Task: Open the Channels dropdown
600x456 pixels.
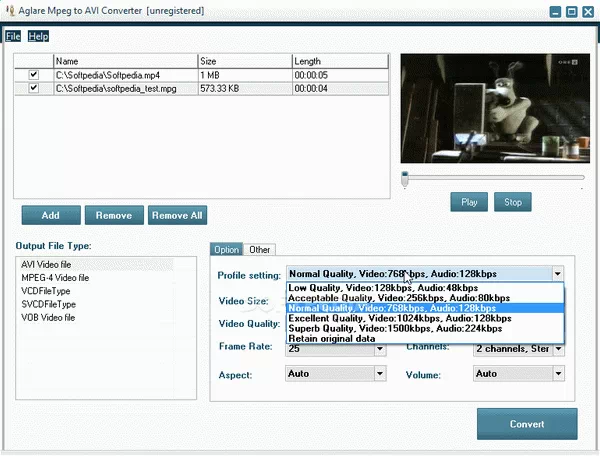Action: [x=558, y=349]
